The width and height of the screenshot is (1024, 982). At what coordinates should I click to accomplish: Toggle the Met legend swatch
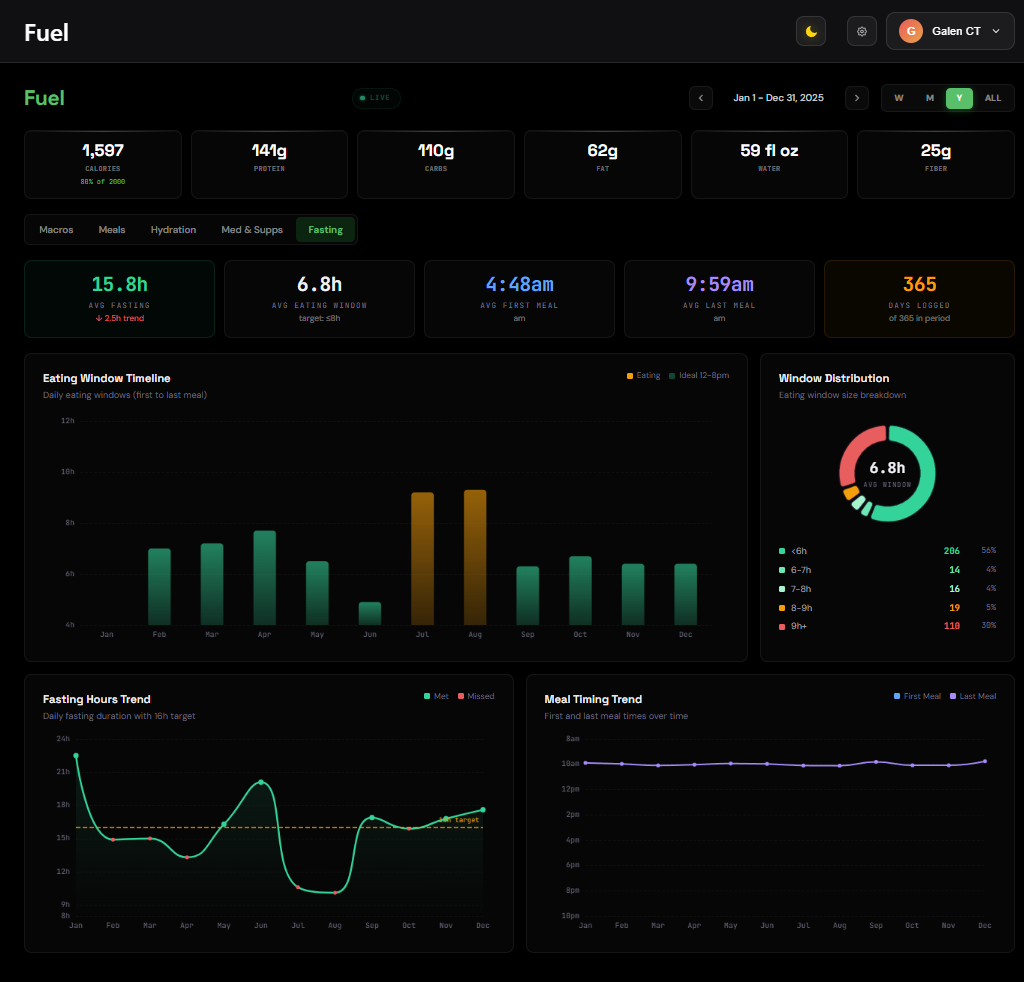(x=427, y=697)
